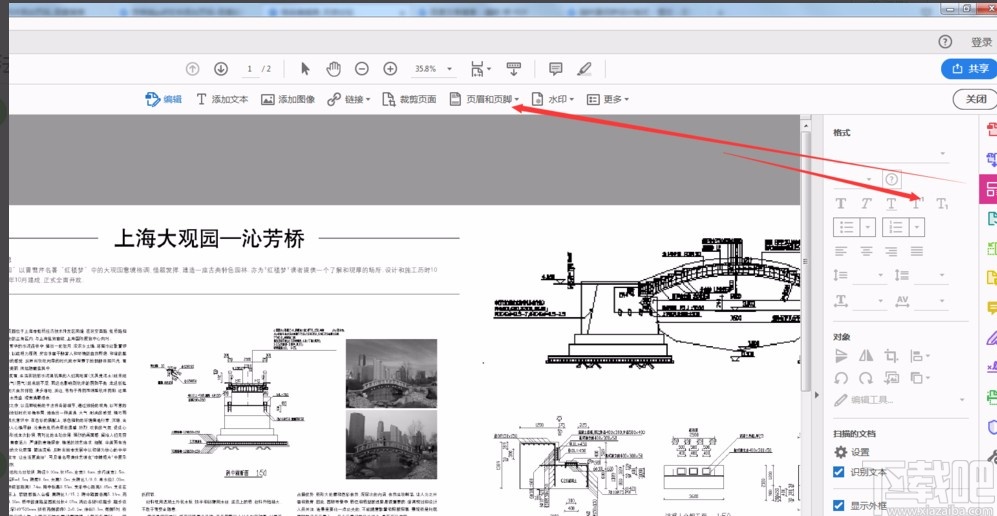997x516 pixels.
Task: Add a sticky note comment
Action: (x=556, y=69)
